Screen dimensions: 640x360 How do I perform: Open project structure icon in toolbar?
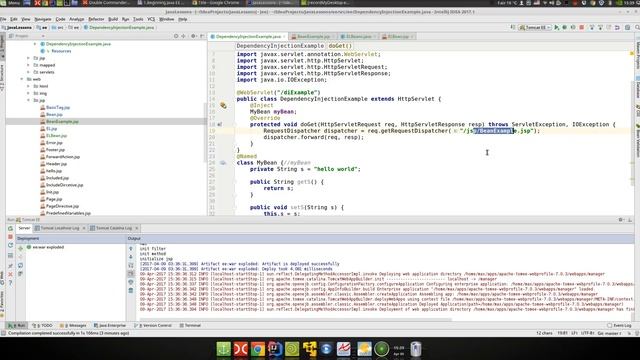point(627,27)
